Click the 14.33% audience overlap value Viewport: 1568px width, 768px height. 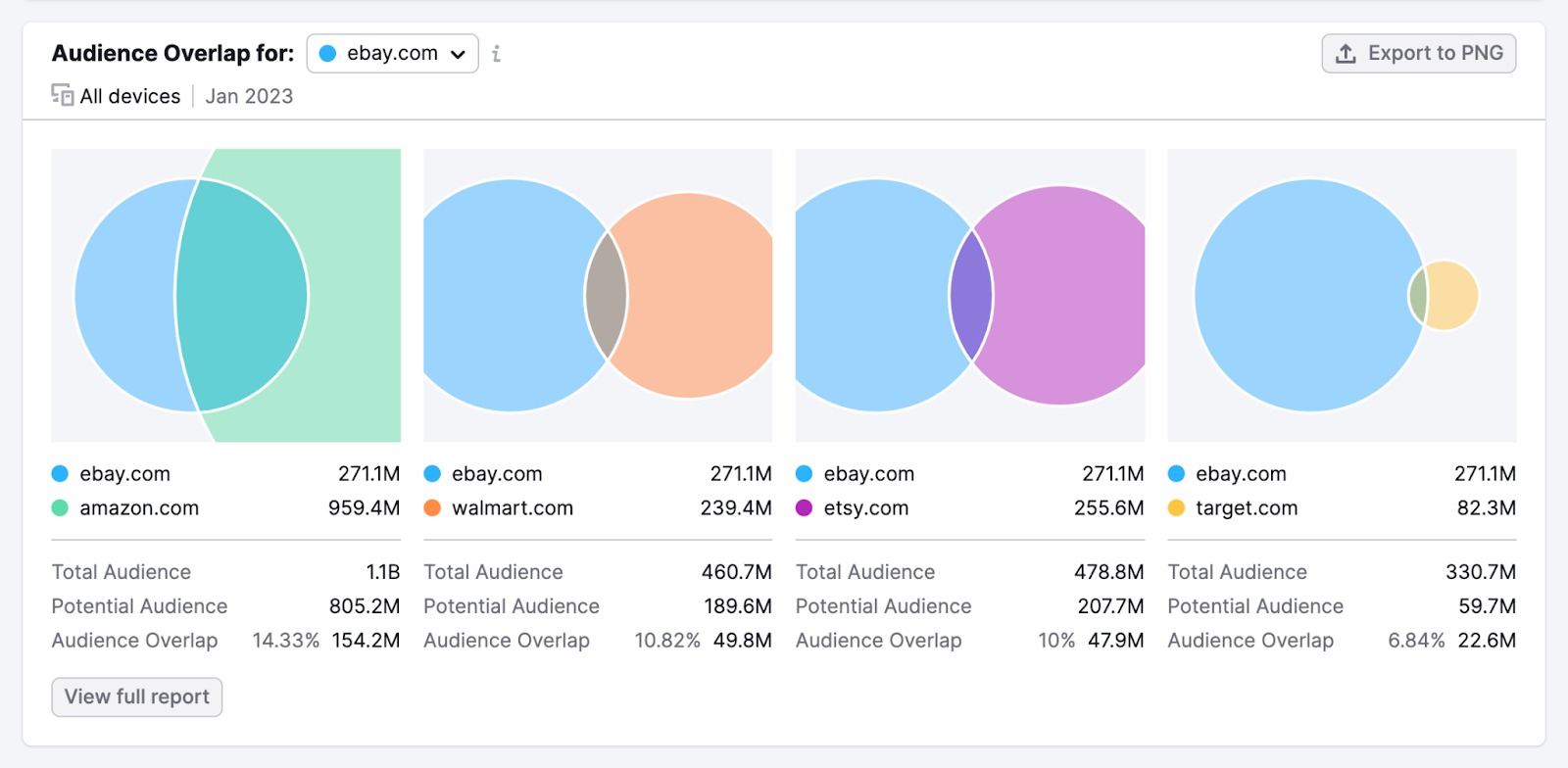pyautogui.click(x=285, y=641)
